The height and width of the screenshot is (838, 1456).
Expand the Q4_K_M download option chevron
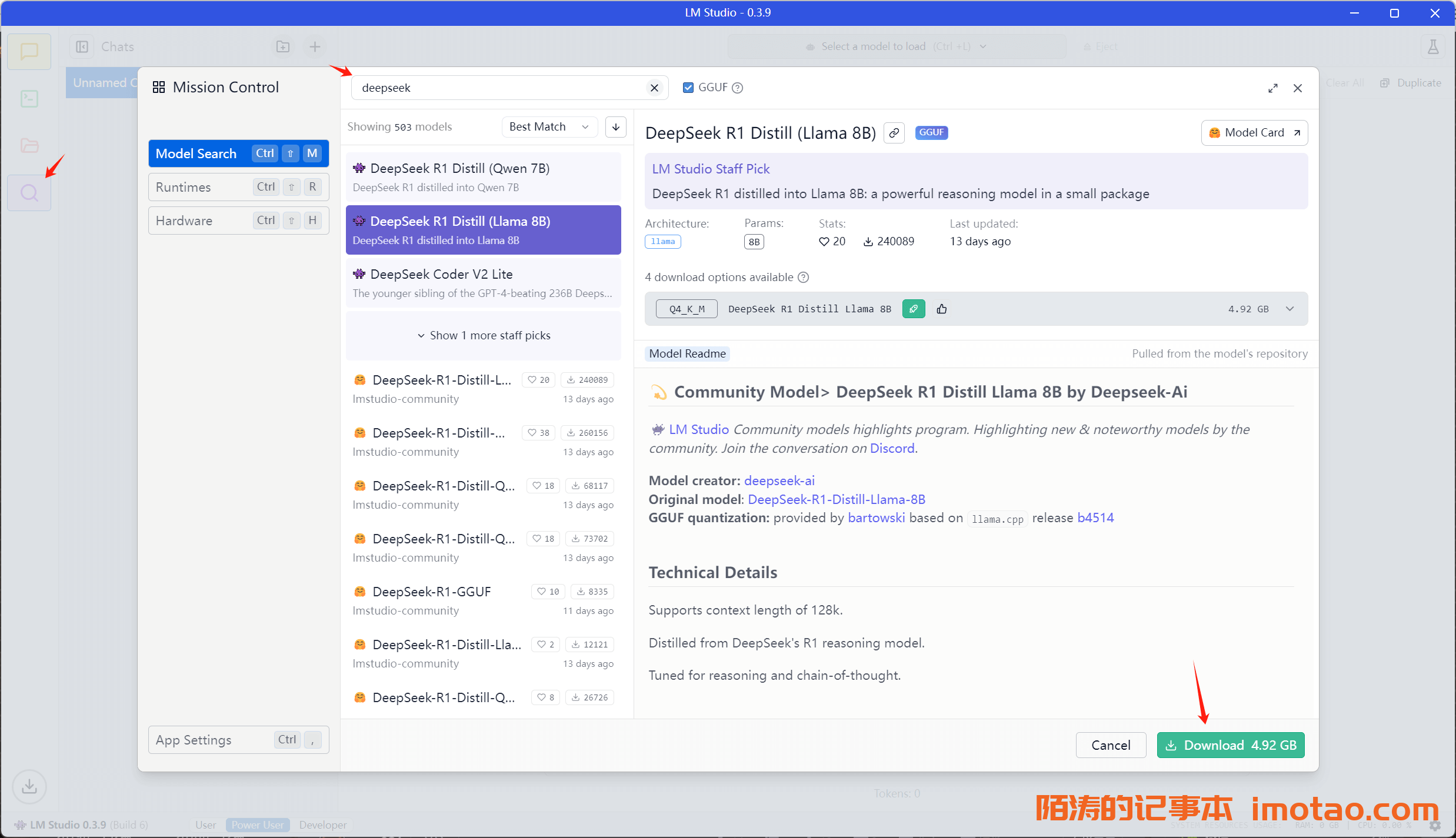1290,309
